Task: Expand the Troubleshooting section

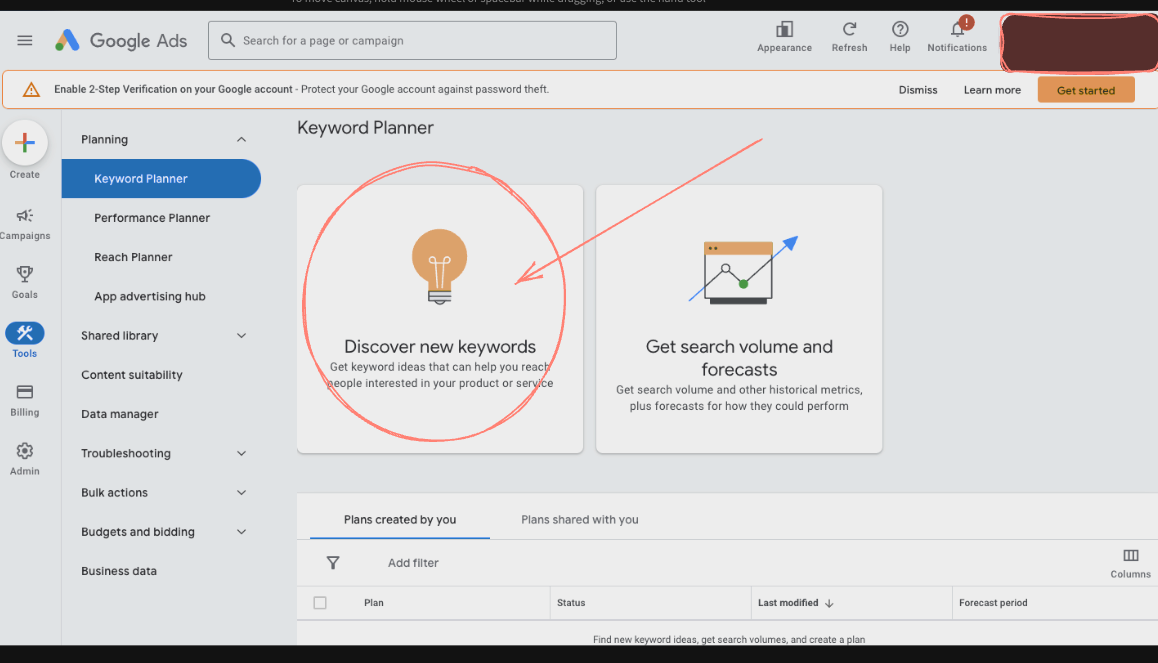Action: pos(241,453)
